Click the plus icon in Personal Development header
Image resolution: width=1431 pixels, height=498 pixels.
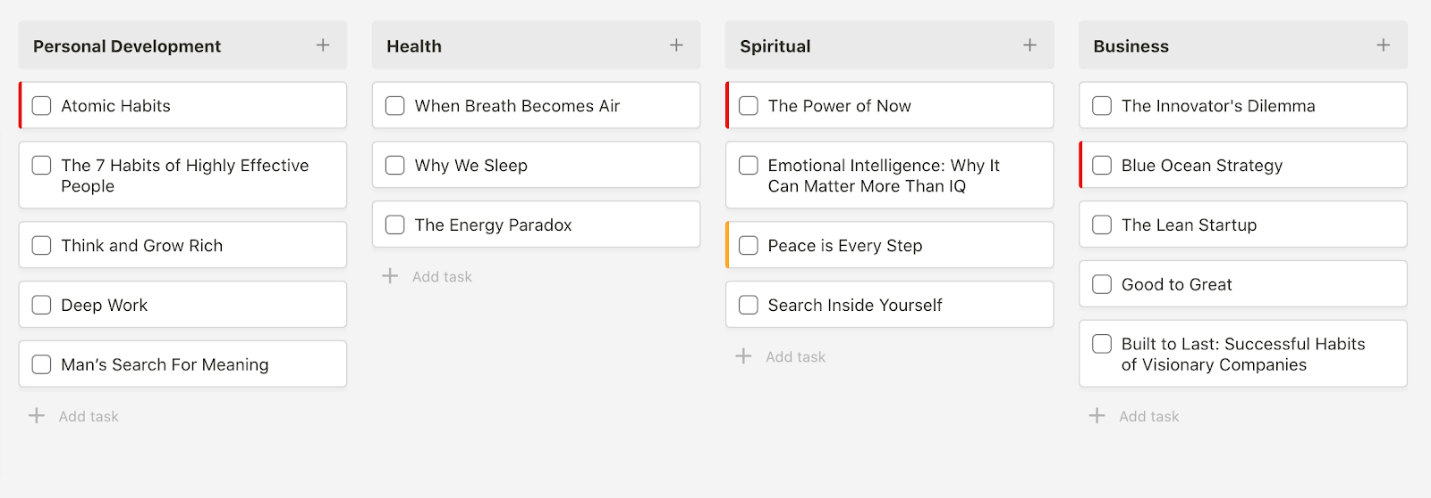coord(323,45)
